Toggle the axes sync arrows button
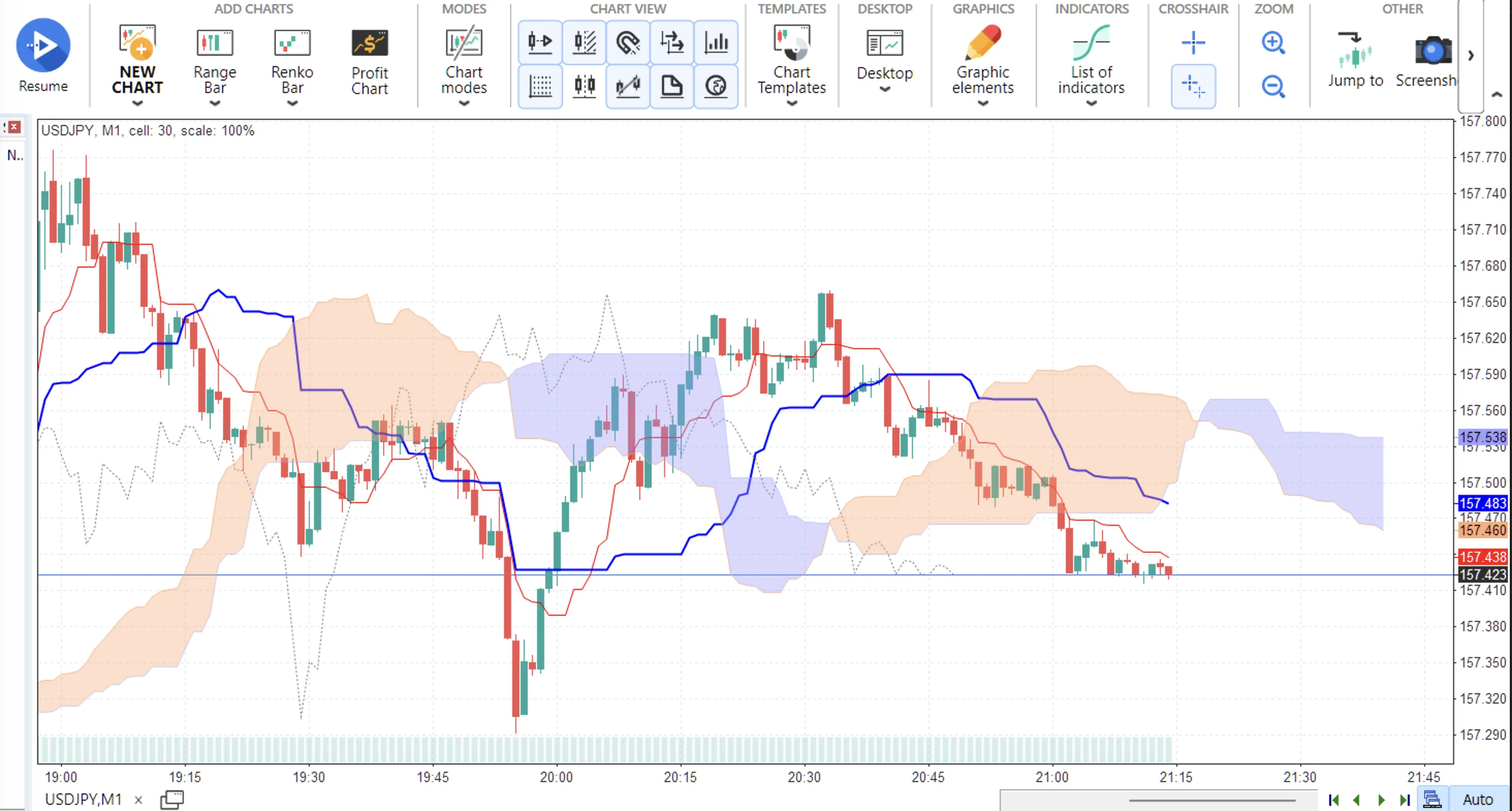 click(672, 42)
